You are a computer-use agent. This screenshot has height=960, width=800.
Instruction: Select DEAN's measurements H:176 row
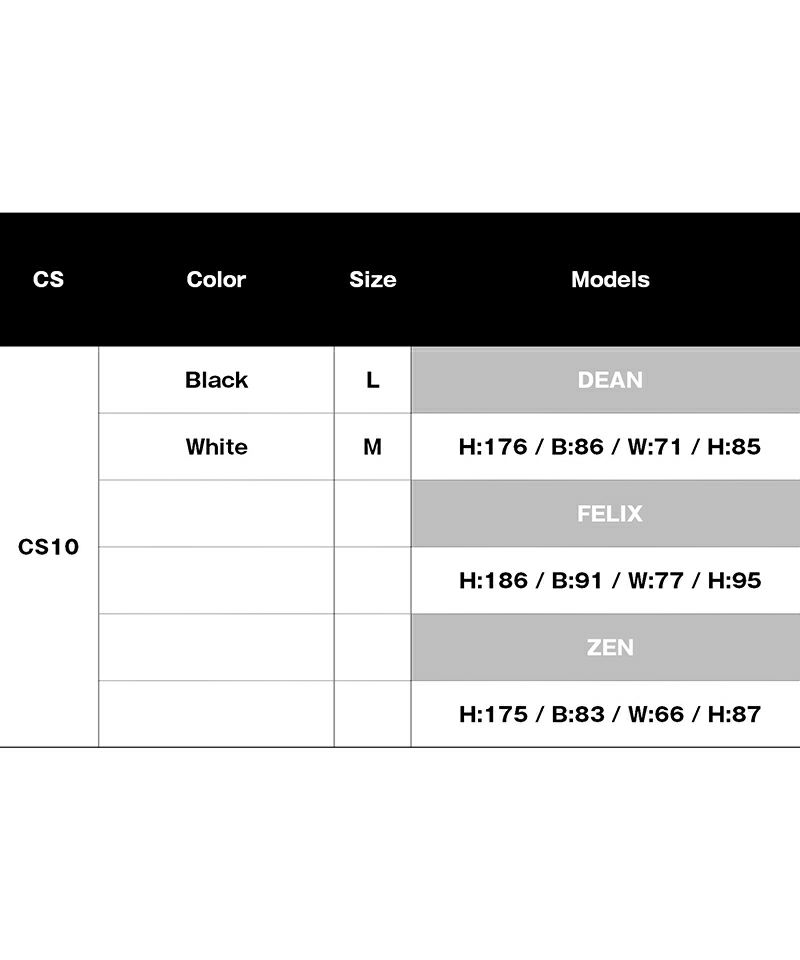click(610, 447)
